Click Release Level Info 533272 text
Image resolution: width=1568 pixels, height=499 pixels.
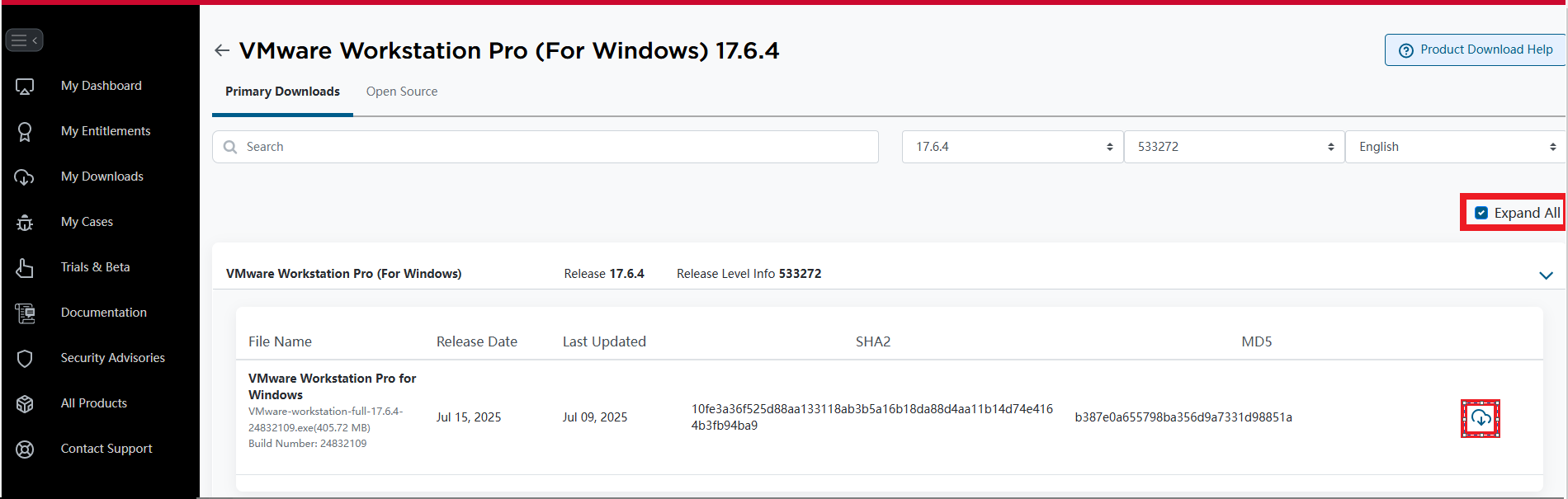[749, 274]
